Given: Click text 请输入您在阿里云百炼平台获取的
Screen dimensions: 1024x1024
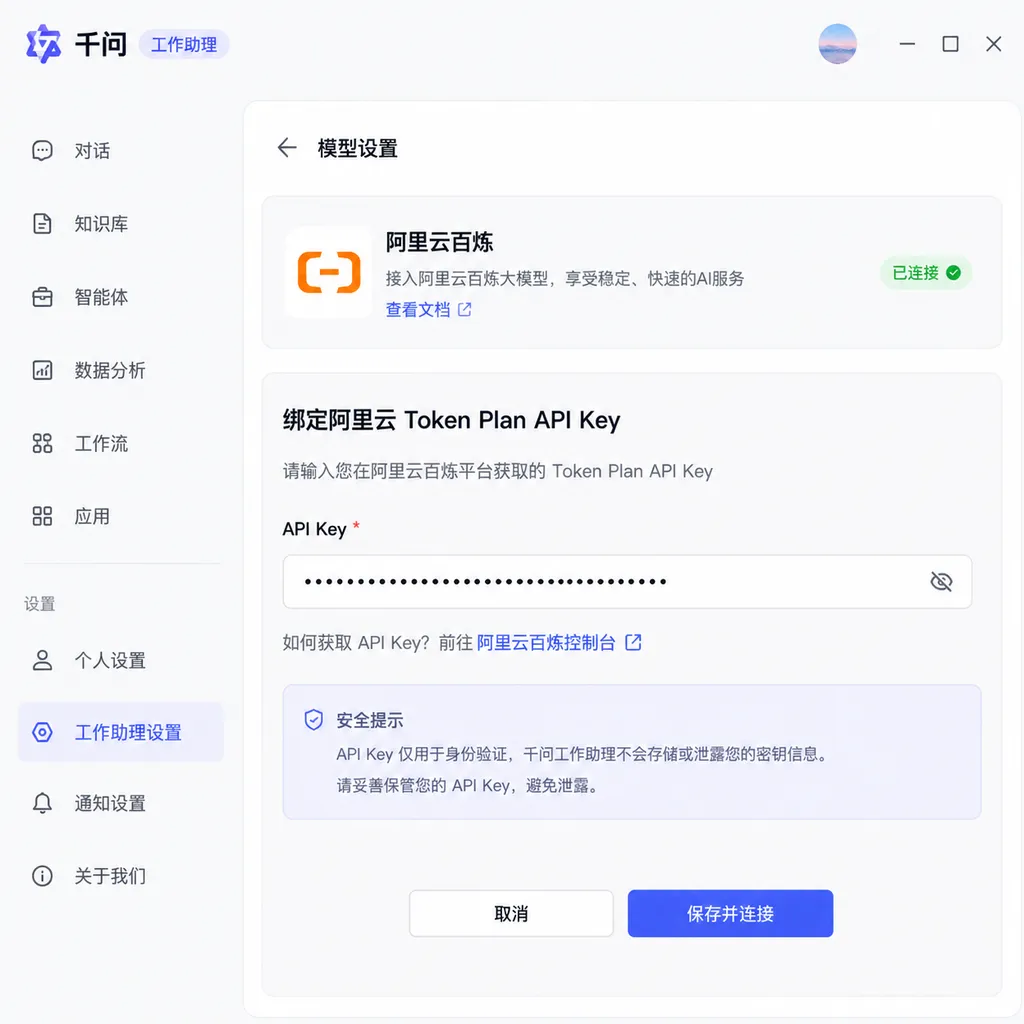Looking at the screenshot, I should pyautogui.click(x=498, y=471).
